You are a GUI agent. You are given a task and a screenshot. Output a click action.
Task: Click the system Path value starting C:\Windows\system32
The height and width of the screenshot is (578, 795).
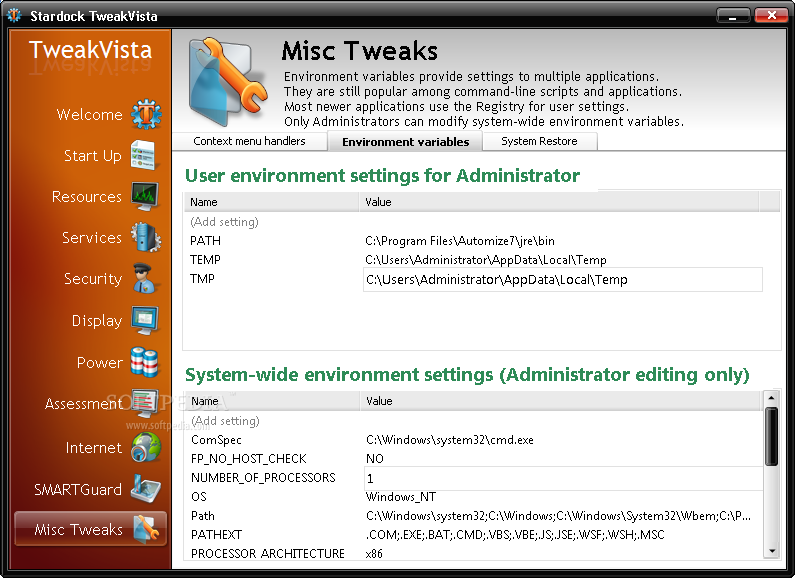tap(558, 516)
